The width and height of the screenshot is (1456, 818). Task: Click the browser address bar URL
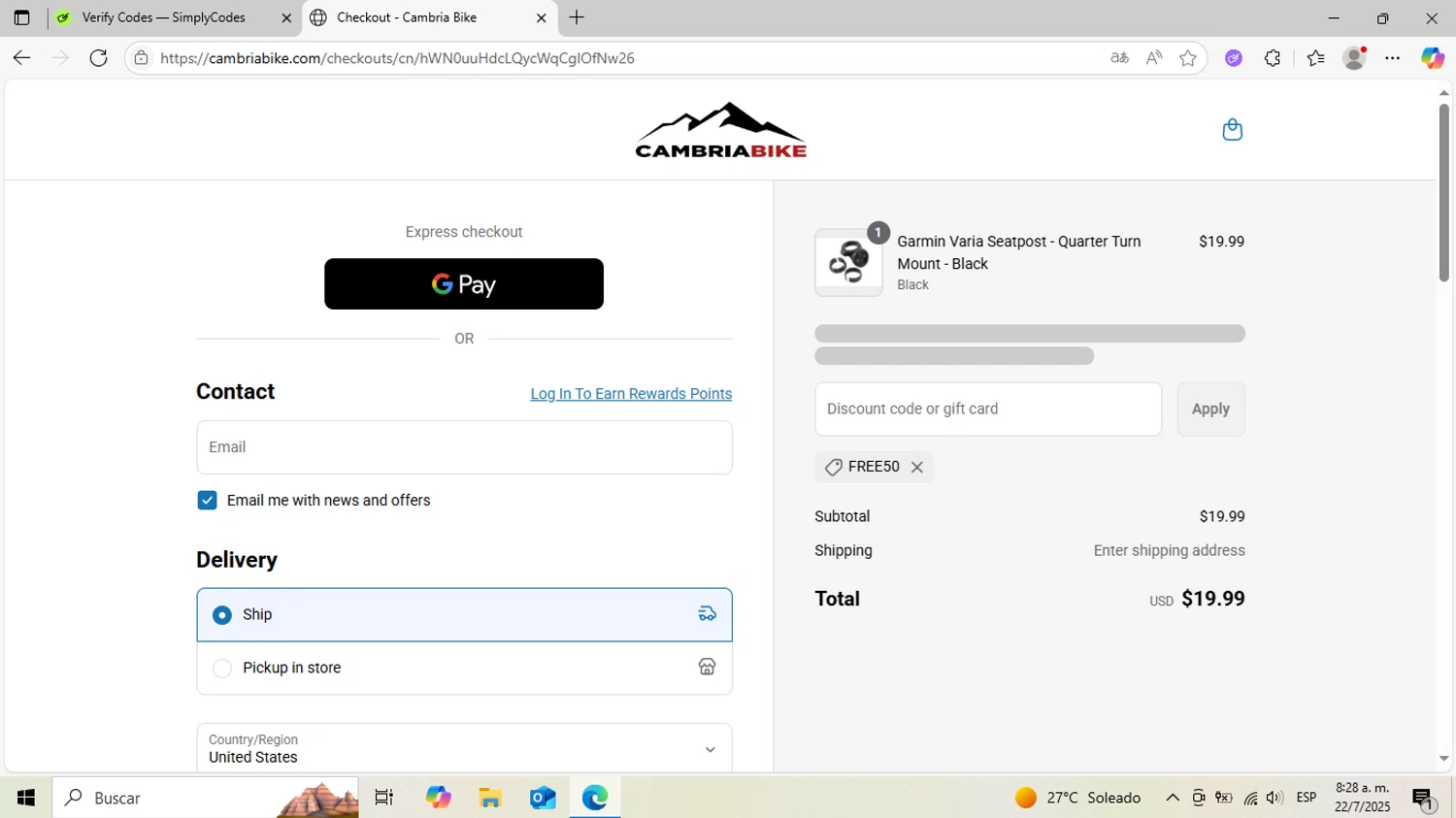[397, 58]
